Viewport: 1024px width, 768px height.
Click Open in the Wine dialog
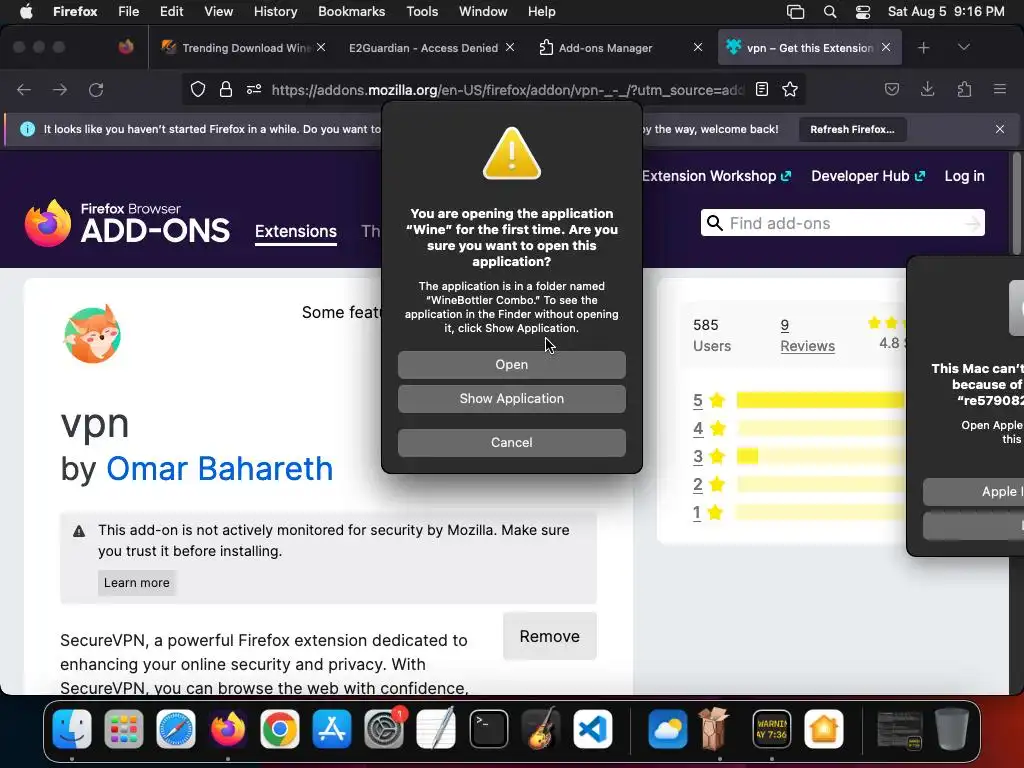pyautogui.click(x=511, y=365)
